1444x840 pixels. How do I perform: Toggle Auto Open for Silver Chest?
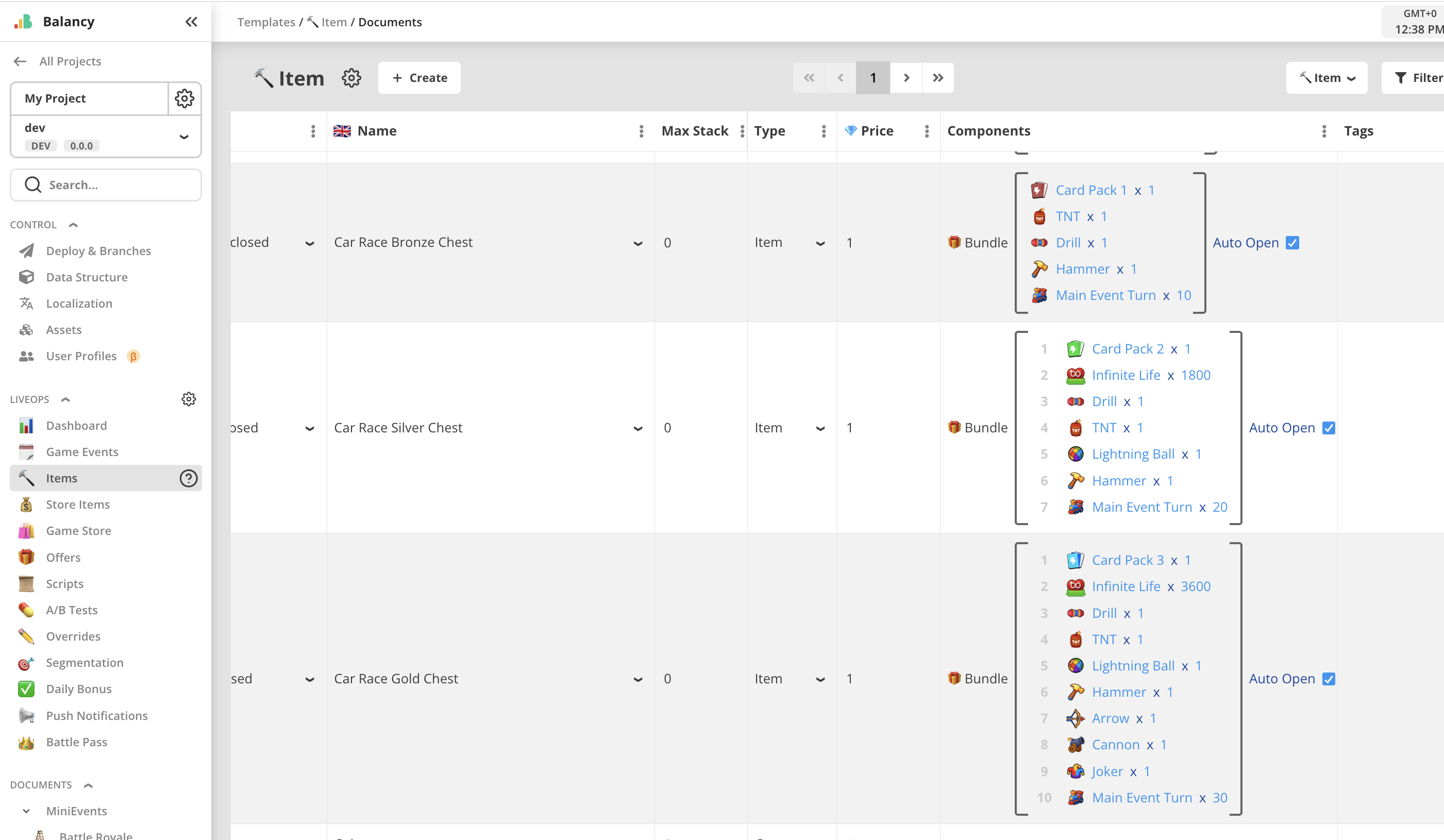pos(1328,428)
